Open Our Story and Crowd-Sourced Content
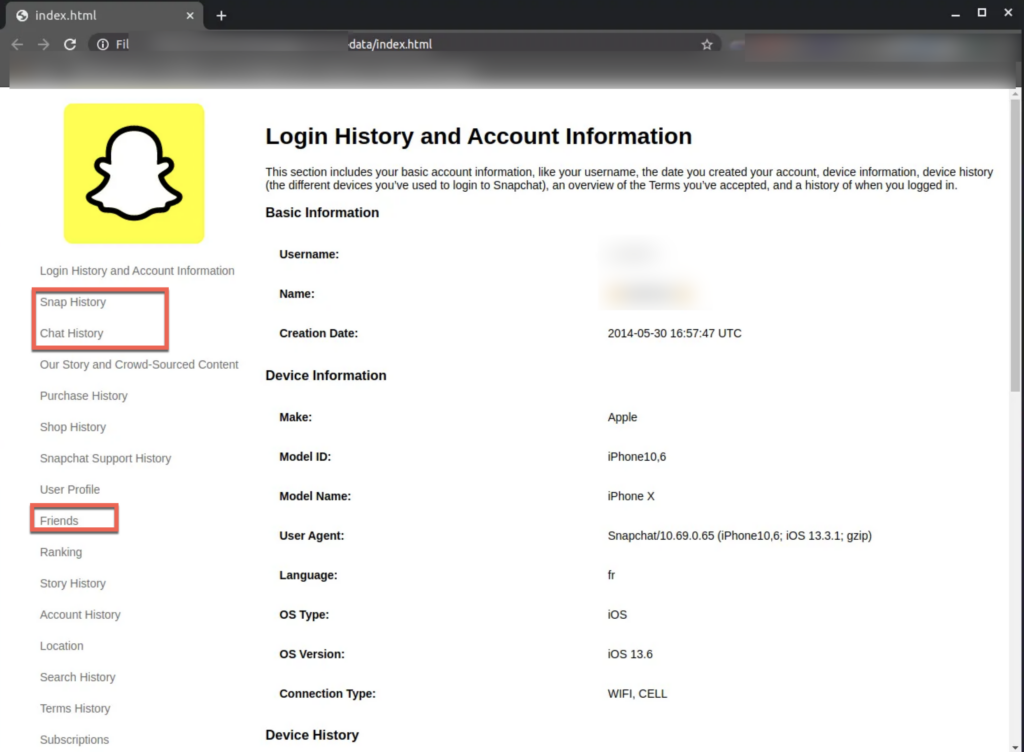The width and height of the screenshot is (1024, 752). click(x=139, y=365)
